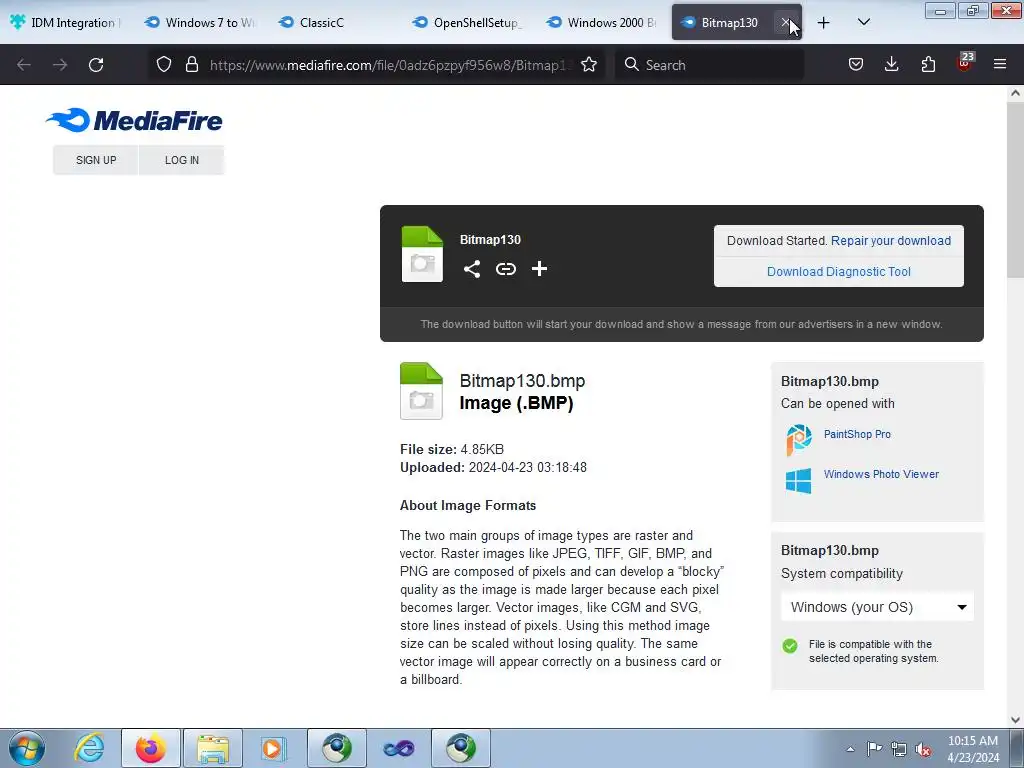Click the forward navigation arrow

pyautogui.click(x=60, y=65)
